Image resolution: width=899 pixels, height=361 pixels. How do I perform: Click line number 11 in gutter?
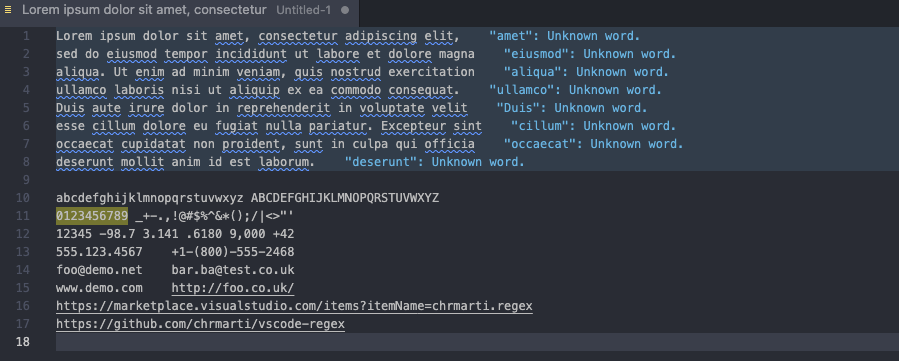23,216
